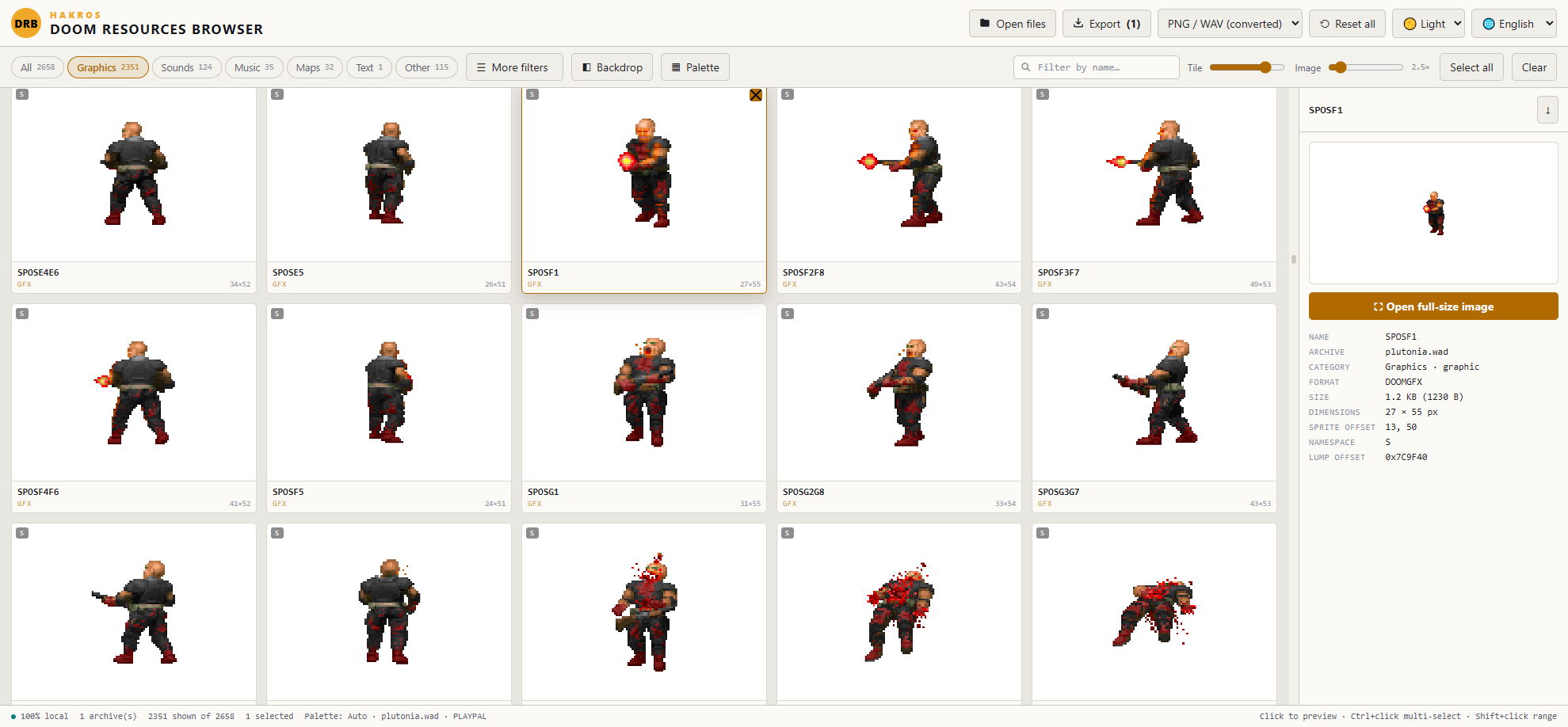Screen dimensions: 1568x727
Task: Click the '100% local' status indicator
Action: [40, 716]
